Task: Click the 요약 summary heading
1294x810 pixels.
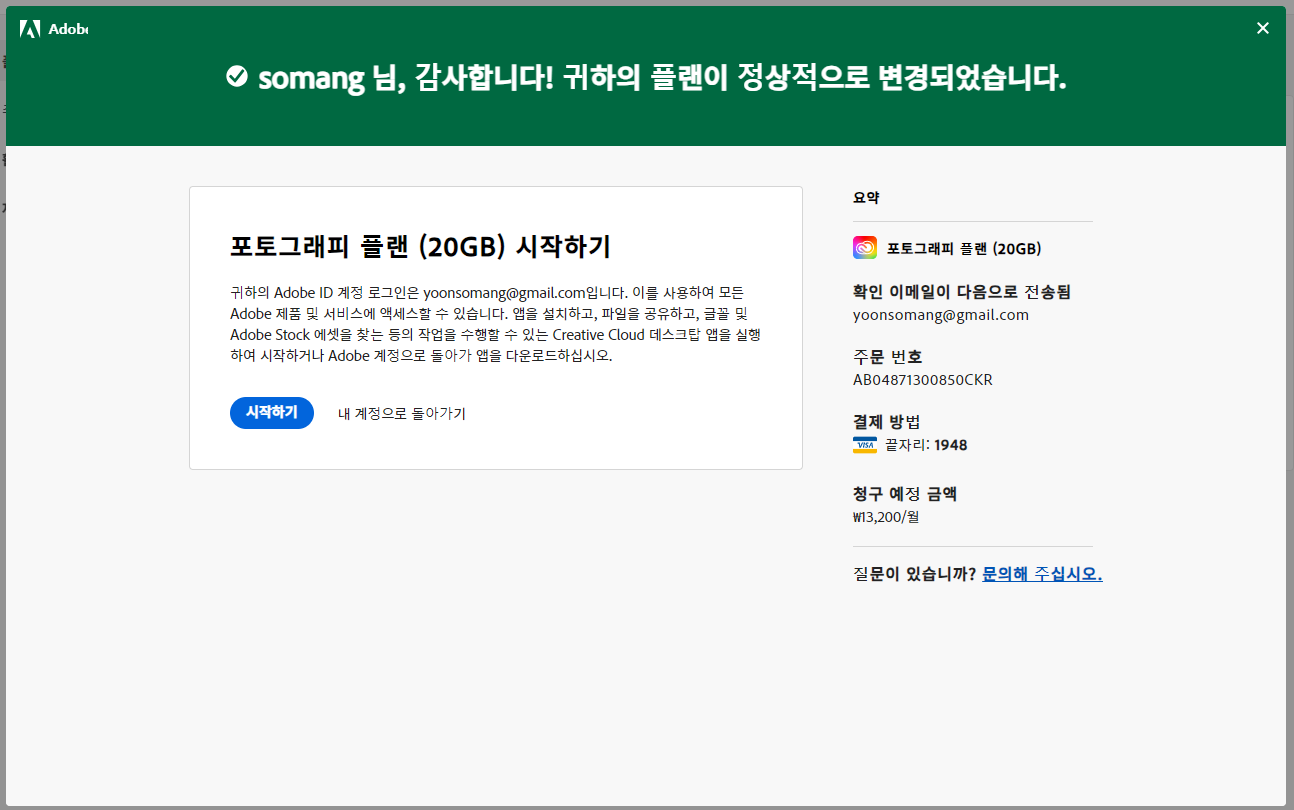Action: 866,198
